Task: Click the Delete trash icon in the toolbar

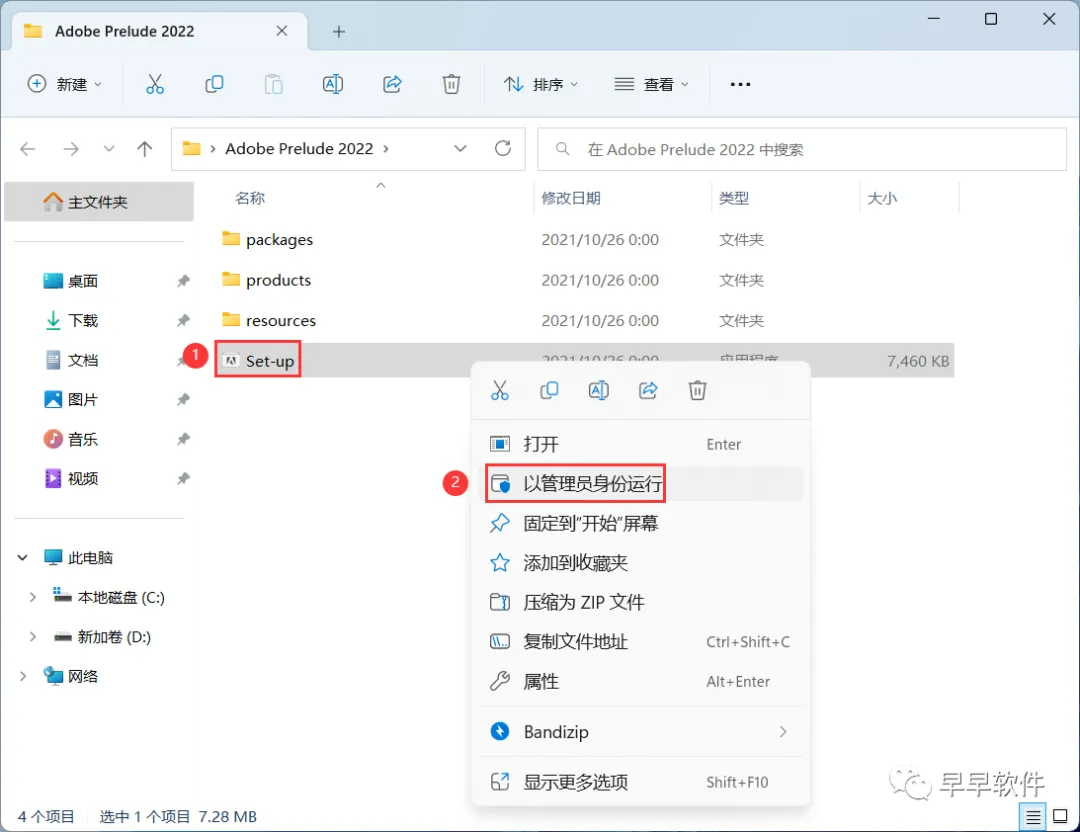Action: pos(451,84)
